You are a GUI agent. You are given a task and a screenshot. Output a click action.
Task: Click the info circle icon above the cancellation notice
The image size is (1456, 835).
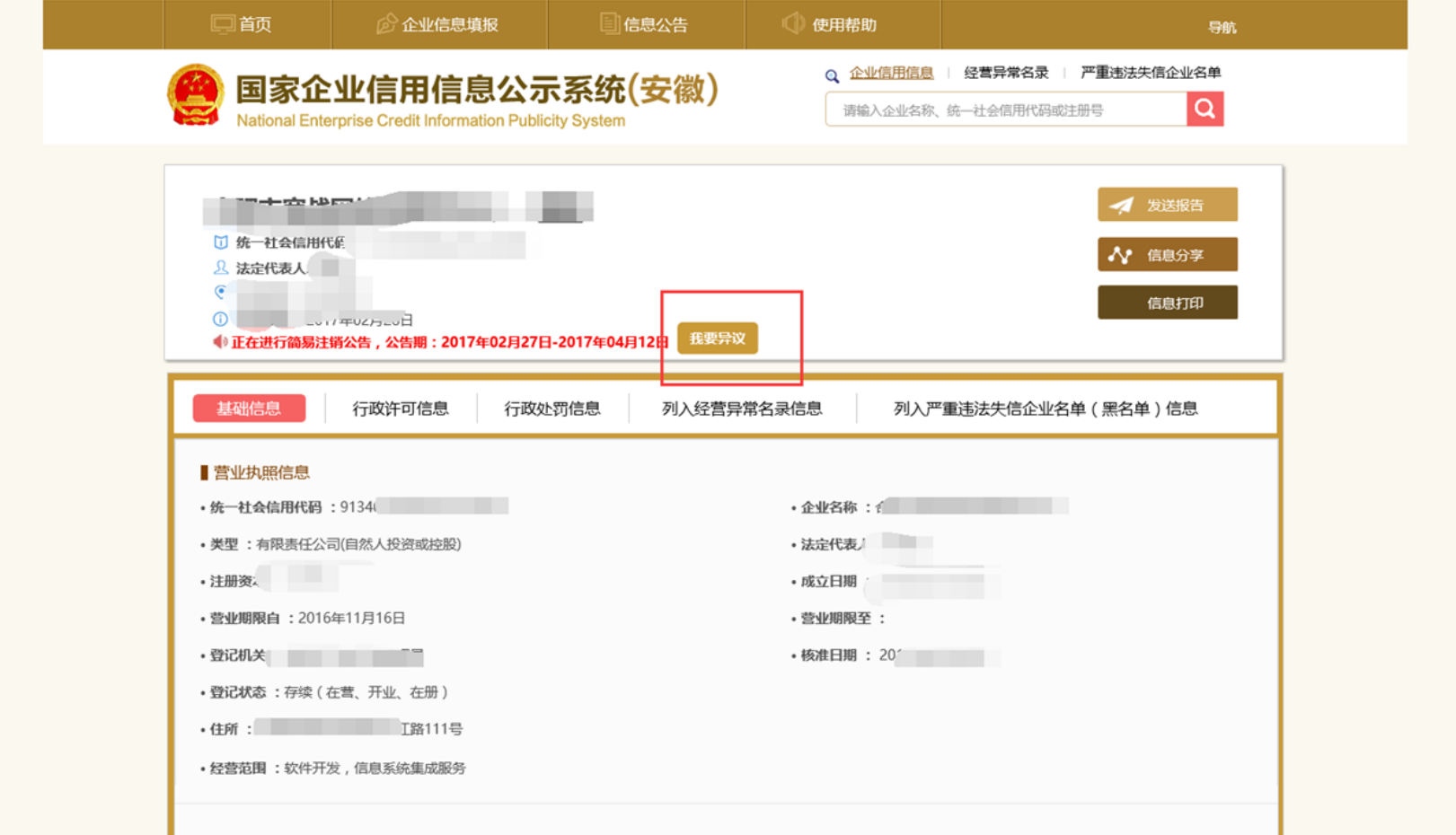(x=220, y=319)
